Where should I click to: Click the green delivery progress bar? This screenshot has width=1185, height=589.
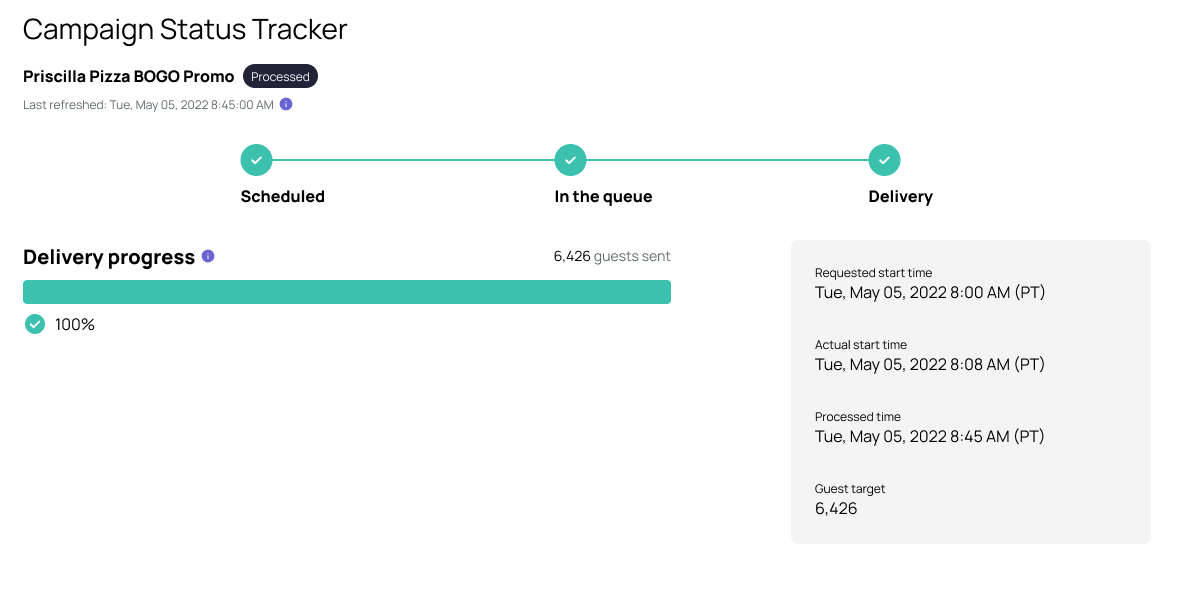pos(347,292)
